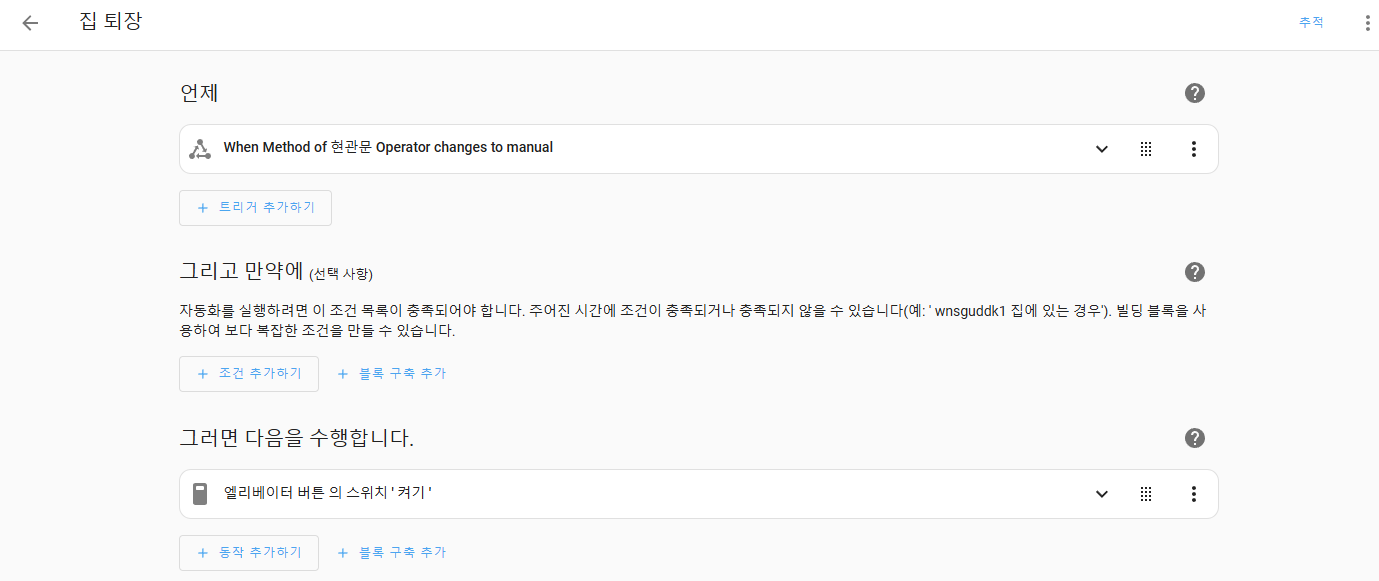Click the page title 집 퇴장
Image resolution: width=1379 pixels, height=581 pixels.
coord(111,21)
